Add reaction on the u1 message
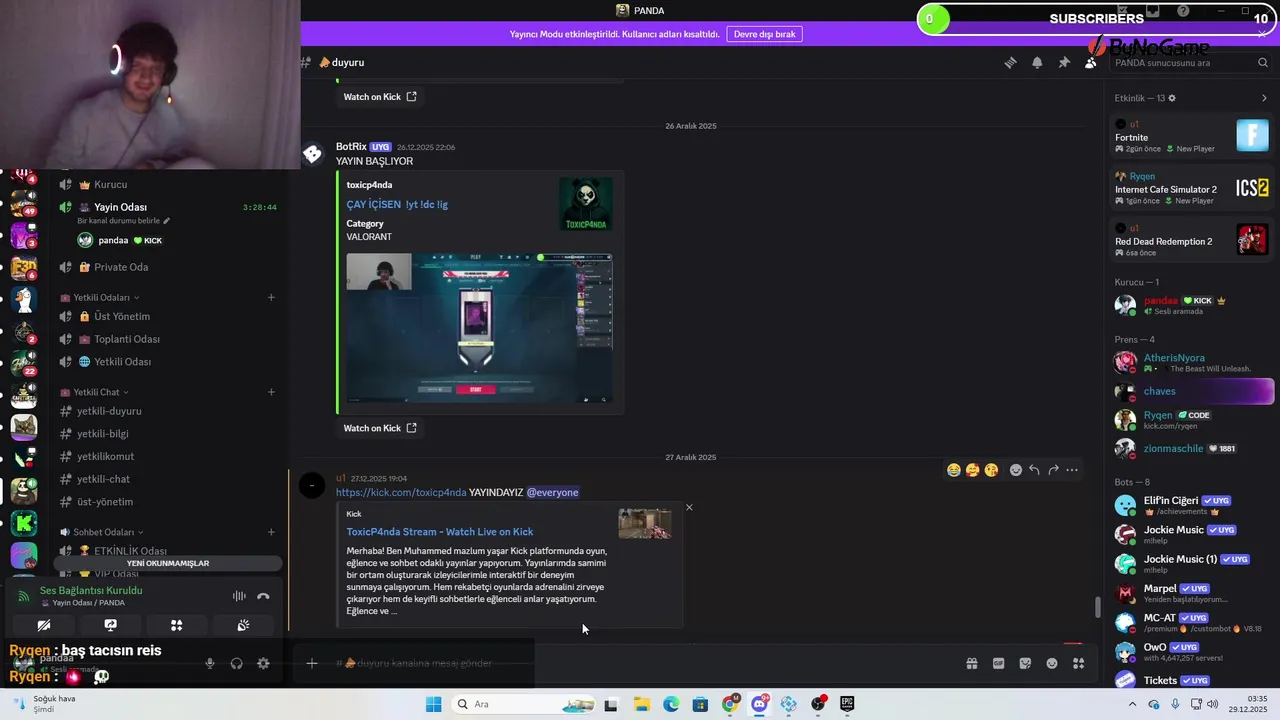The width and height of the screenshot is (1280, 720). point(1016,470)
